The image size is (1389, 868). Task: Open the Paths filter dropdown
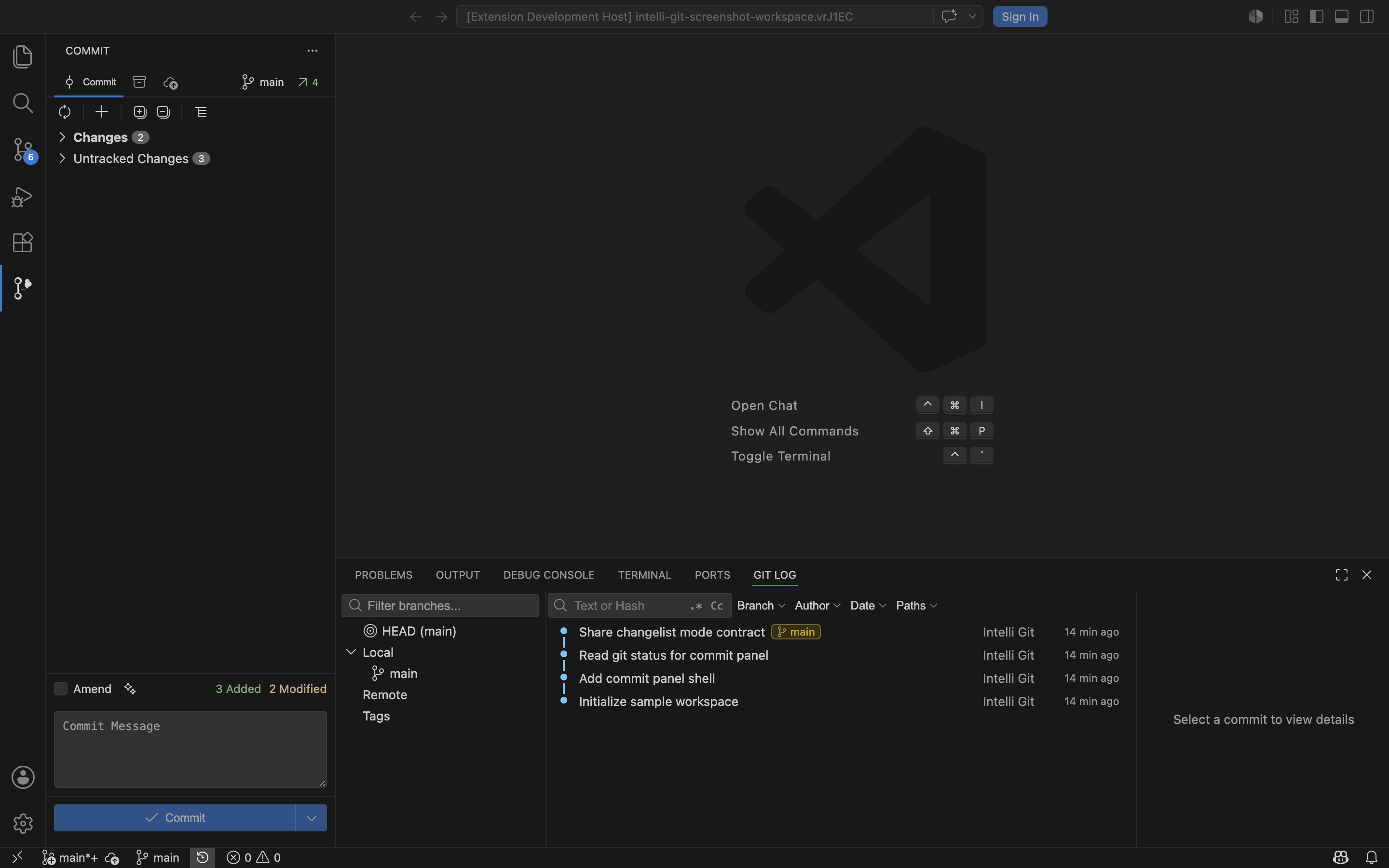tap(917, 606)
